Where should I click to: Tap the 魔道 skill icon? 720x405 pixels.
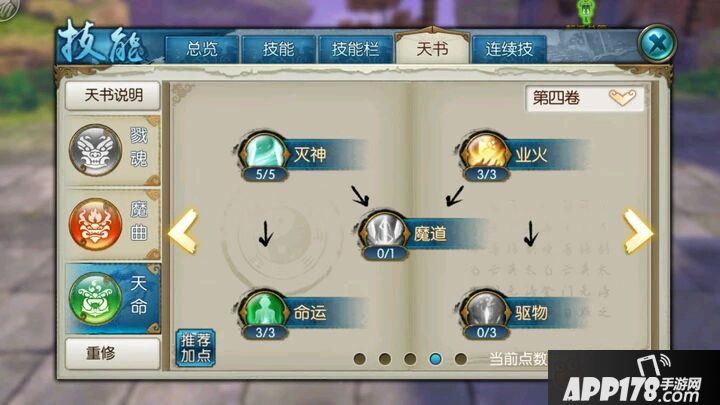pyautogui.click(x=384, y=230)
